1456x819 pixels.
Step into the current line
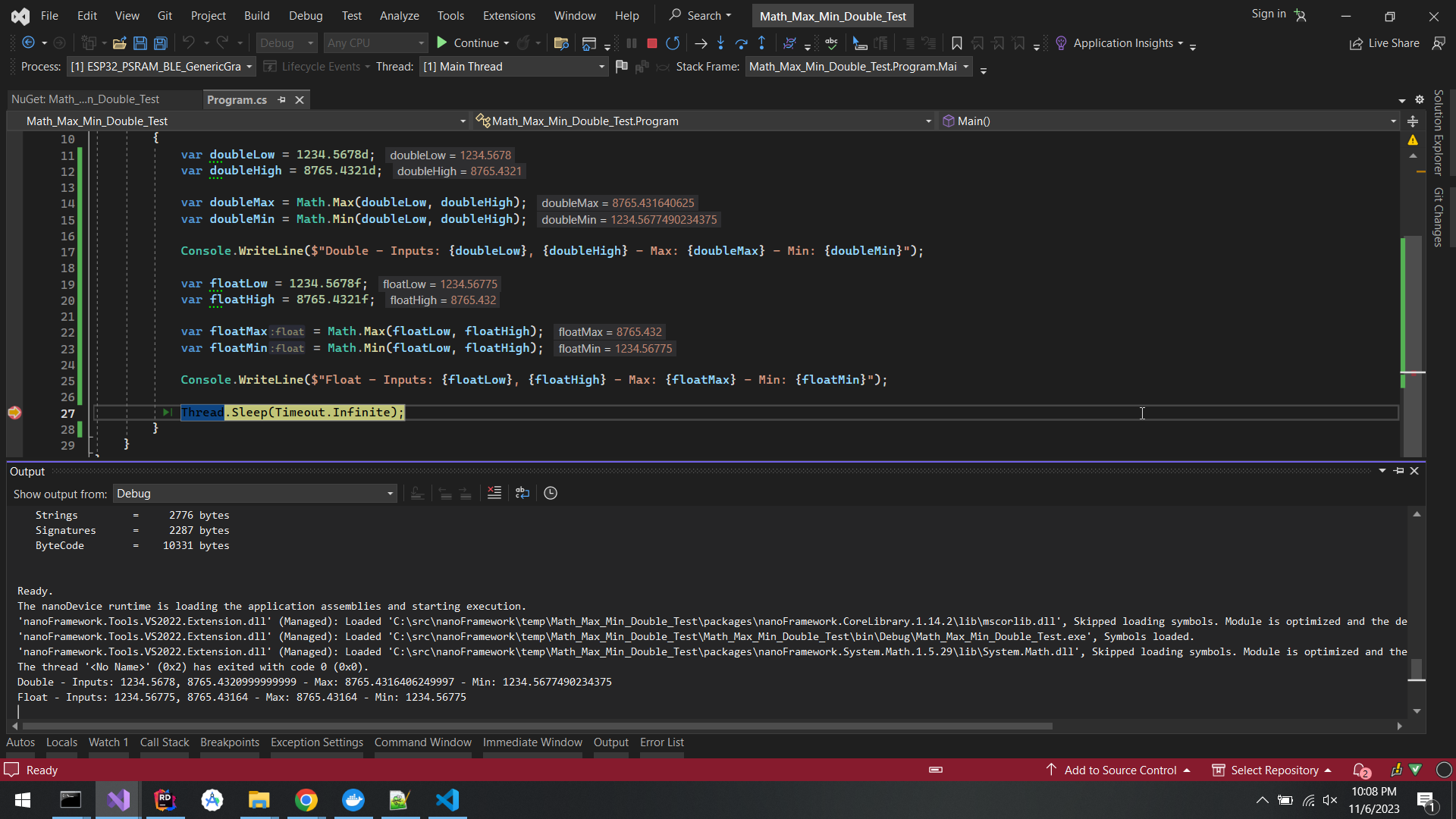coord(721,43)
